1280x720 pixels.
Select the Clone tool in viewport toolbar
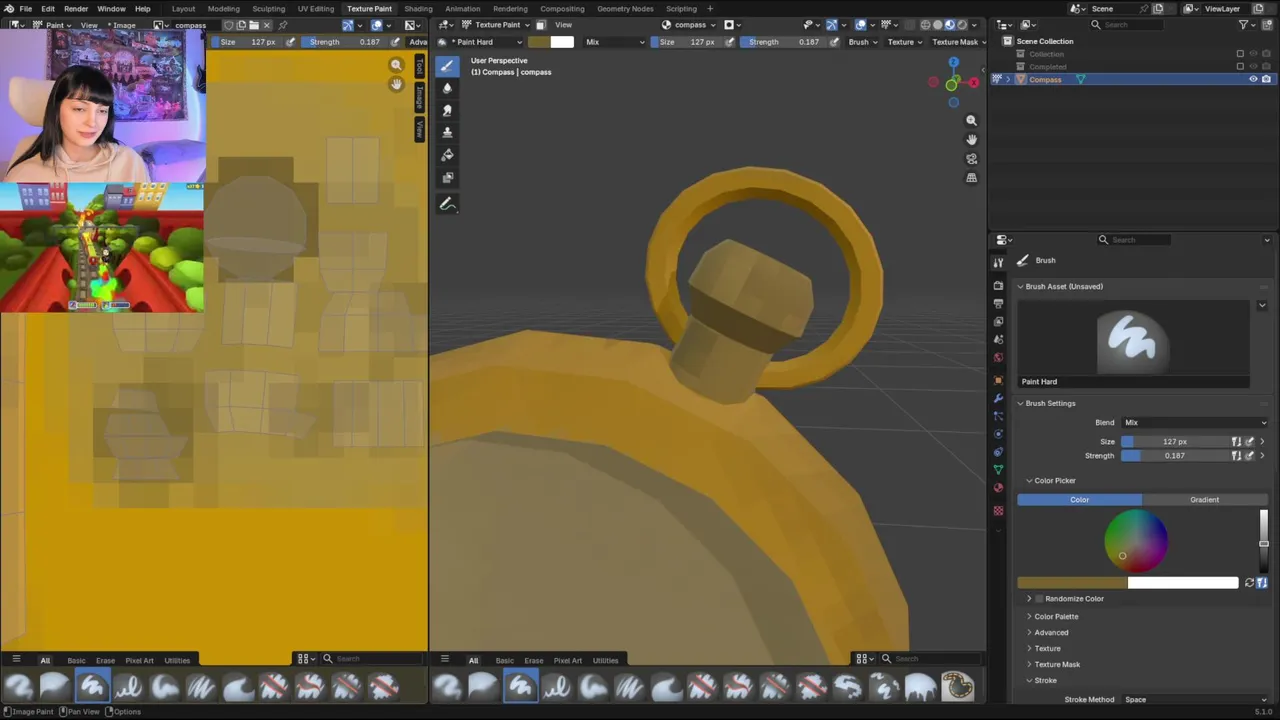point(447,132)
